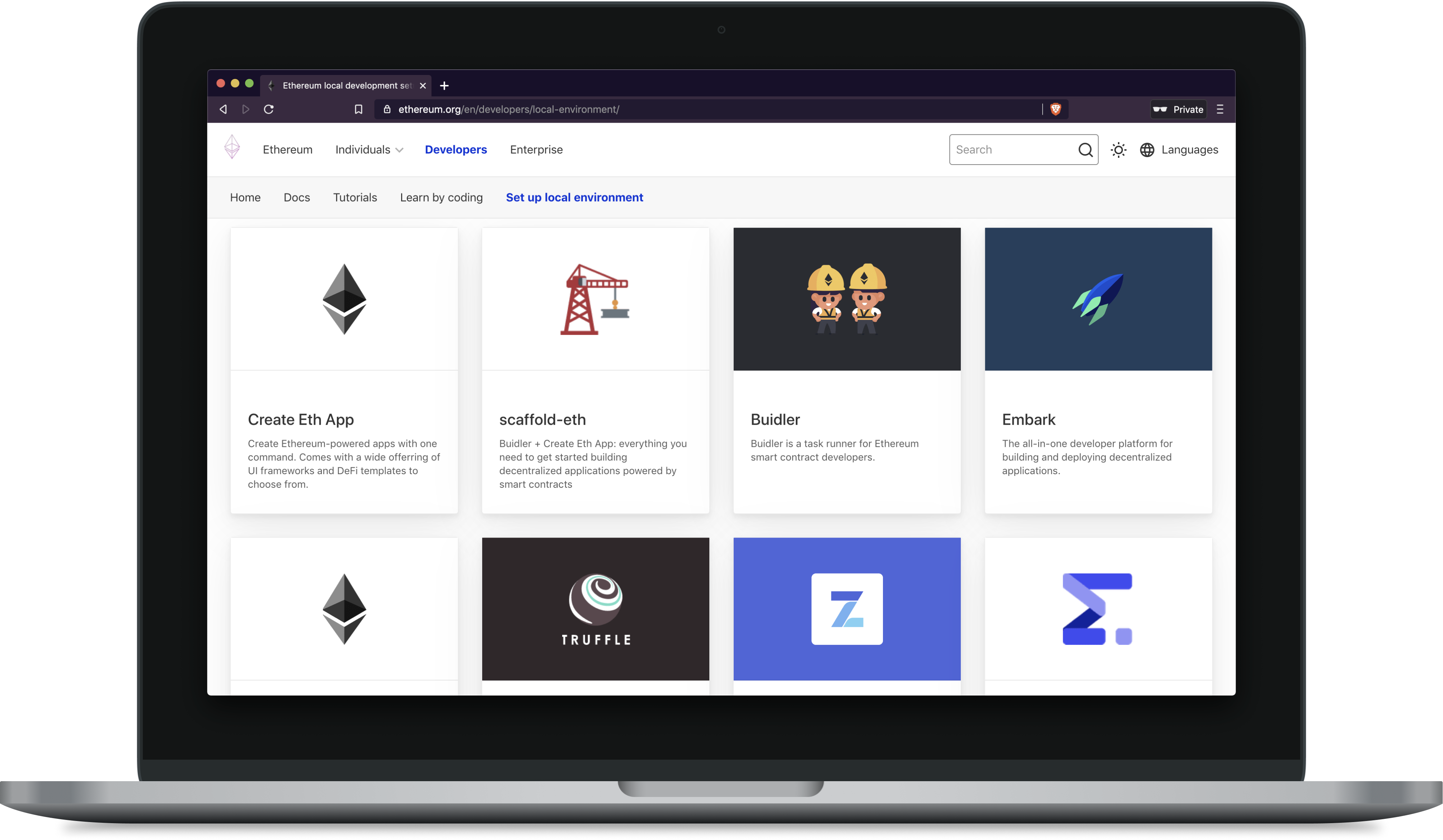Click the bottom-right purple icon card

pyautogui.click(x=1097, y=608)
